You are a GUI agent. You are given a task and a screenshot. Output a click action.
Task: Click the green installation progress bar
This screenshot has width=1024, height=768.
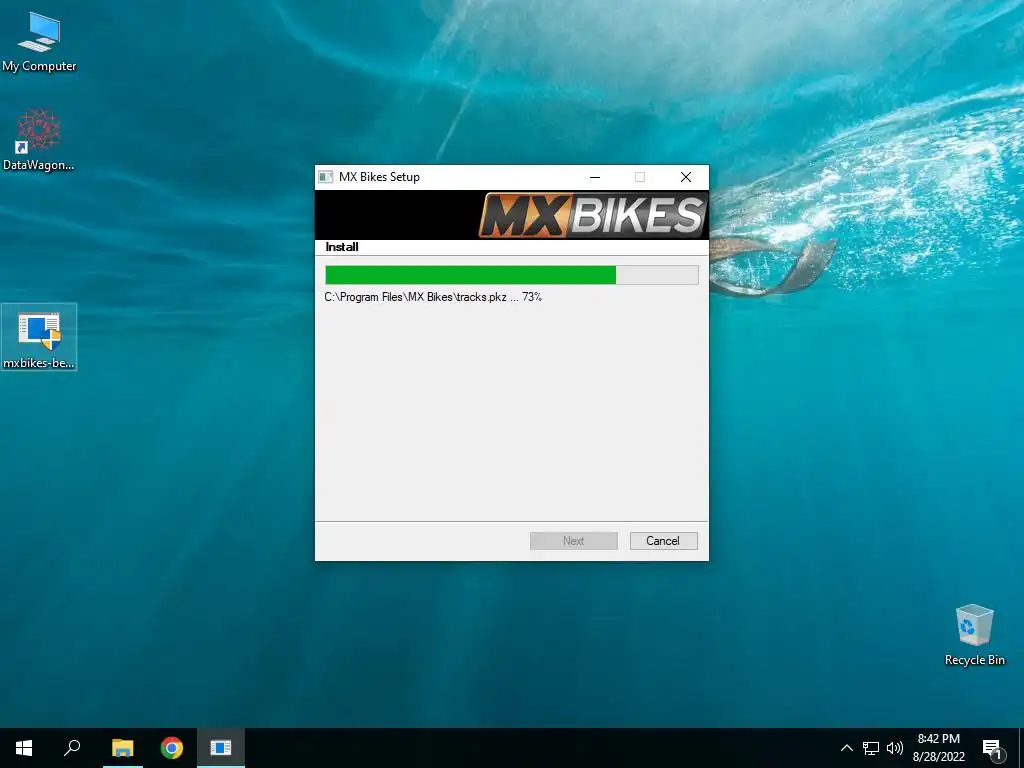512,275
